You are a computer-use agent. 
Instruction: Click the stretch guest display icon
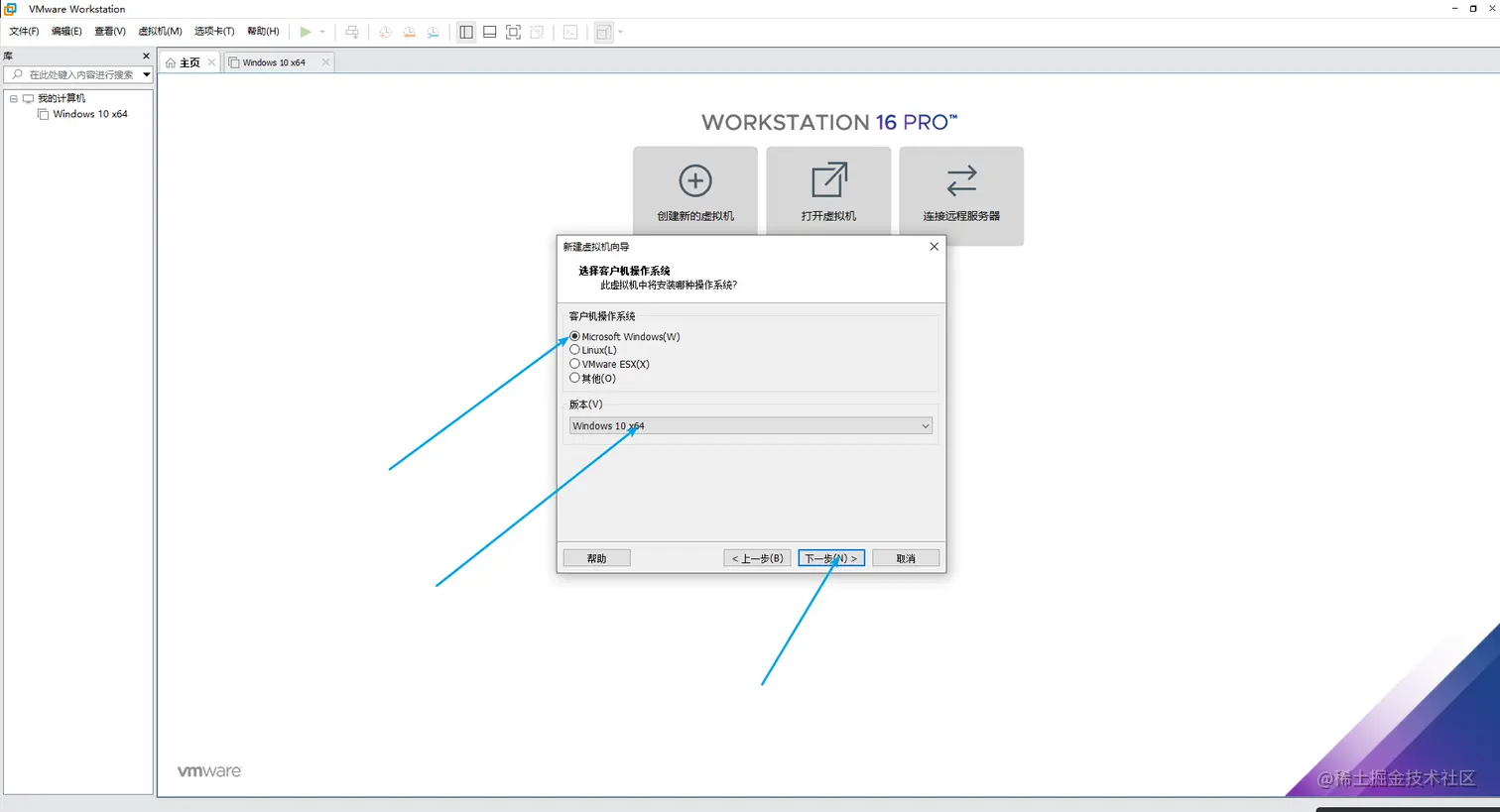(603, 32)
